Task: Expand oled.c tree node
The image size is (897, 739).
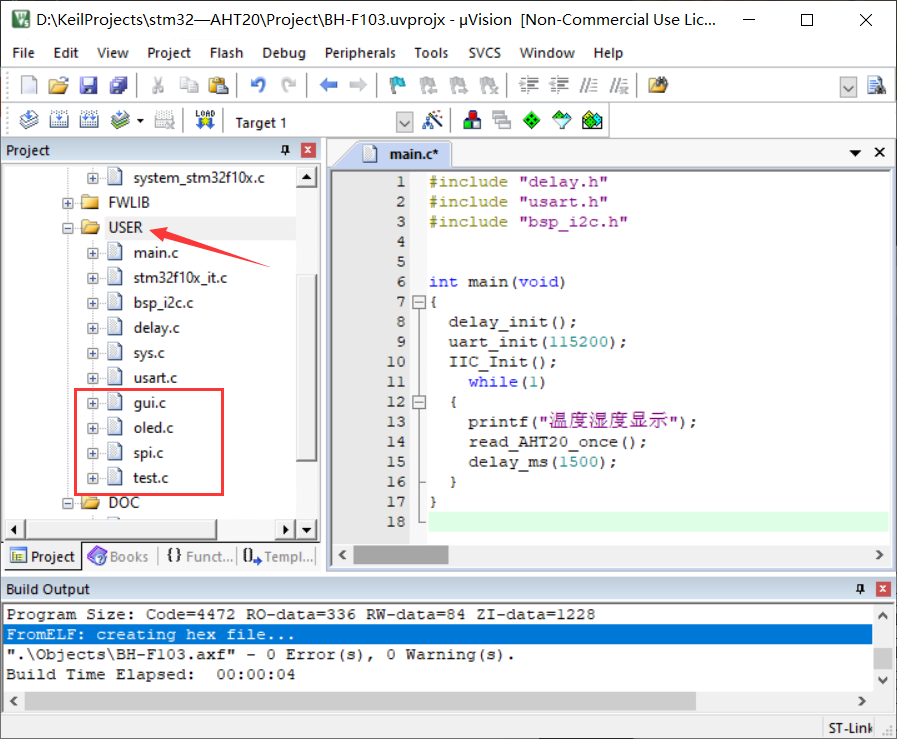Action: [x=93, y=428]
